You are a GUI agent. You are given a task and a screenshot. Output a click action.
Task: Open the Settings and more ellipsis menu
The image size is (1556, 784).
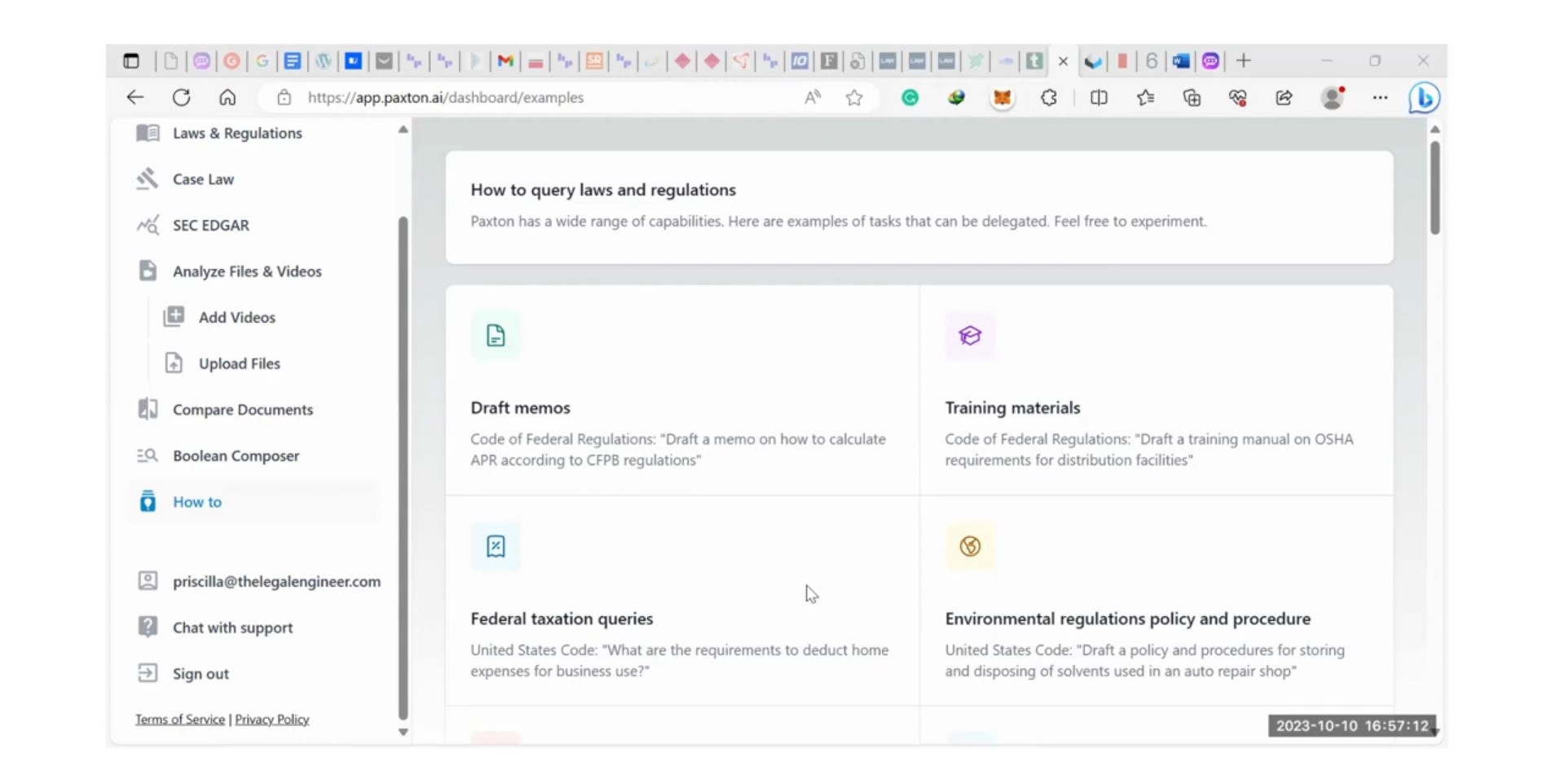(1380, 98)
